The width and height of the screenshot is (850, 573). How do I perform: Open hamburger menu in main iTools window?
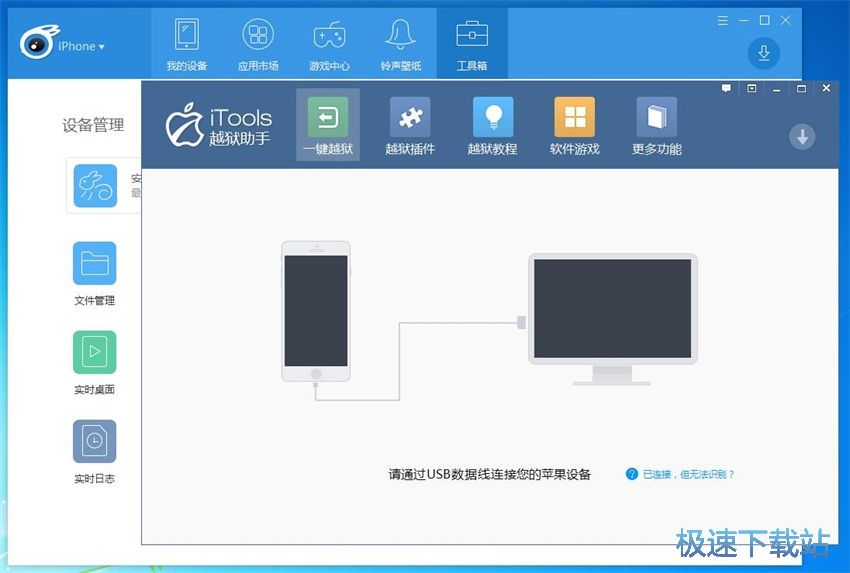coord(723,21)
